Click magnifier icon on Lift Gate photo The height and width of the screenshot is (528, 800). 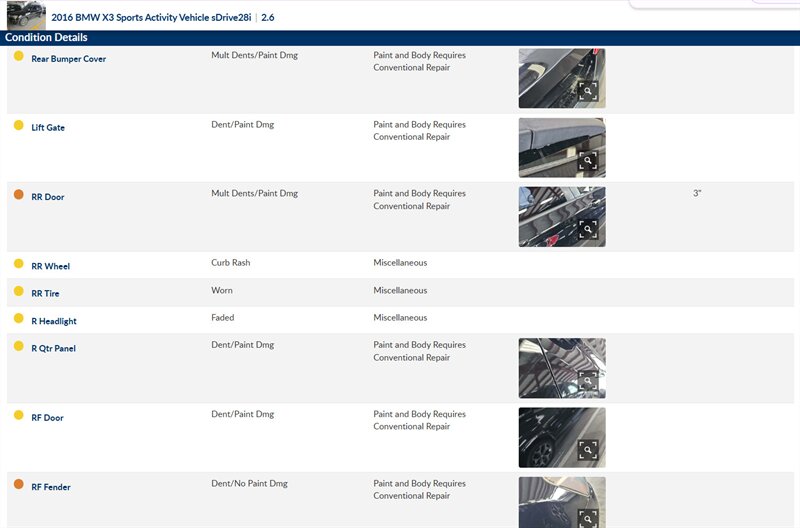[x=588, y=160]
